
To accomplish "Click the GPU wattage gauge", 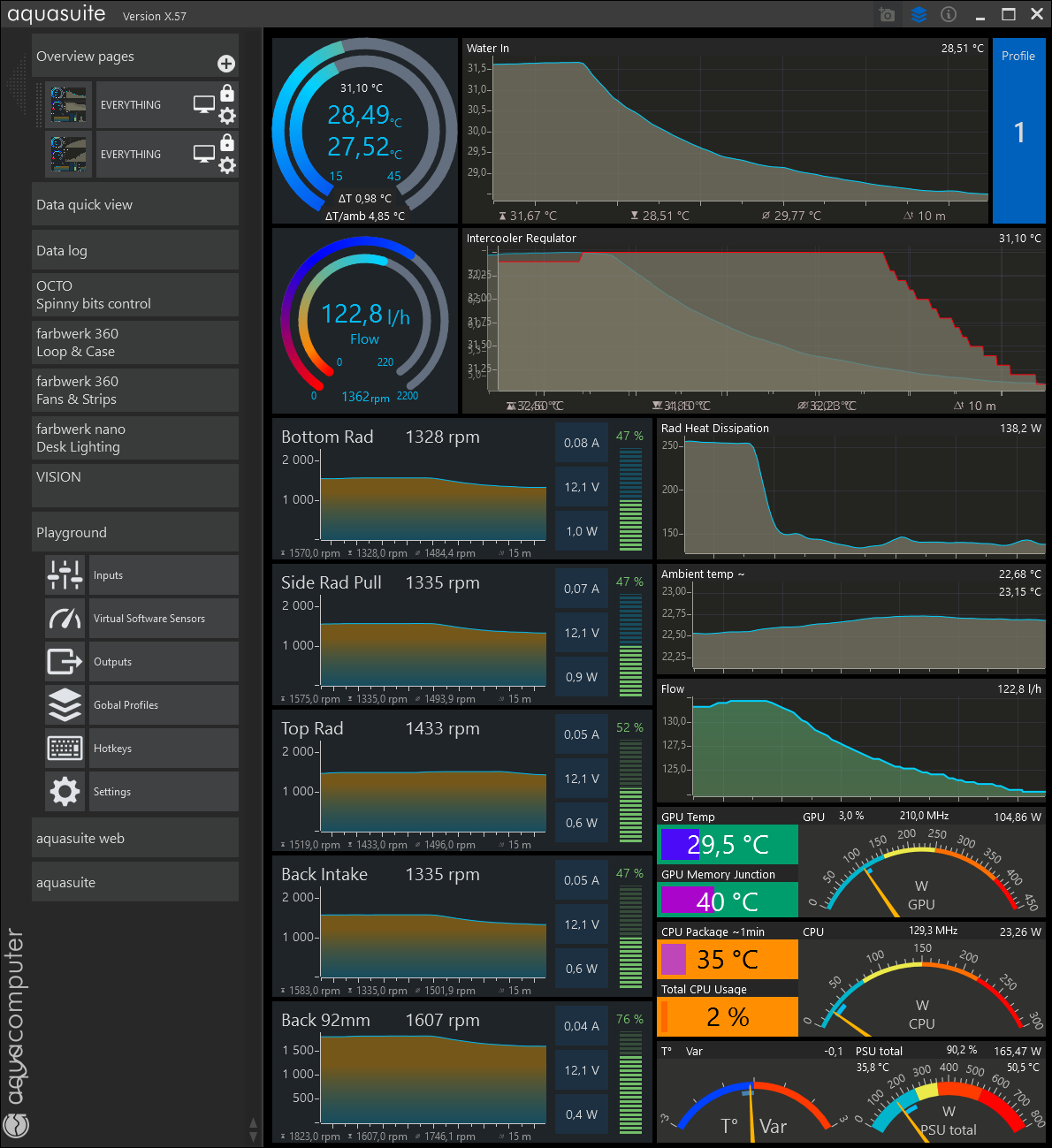I will pos(922,863).
